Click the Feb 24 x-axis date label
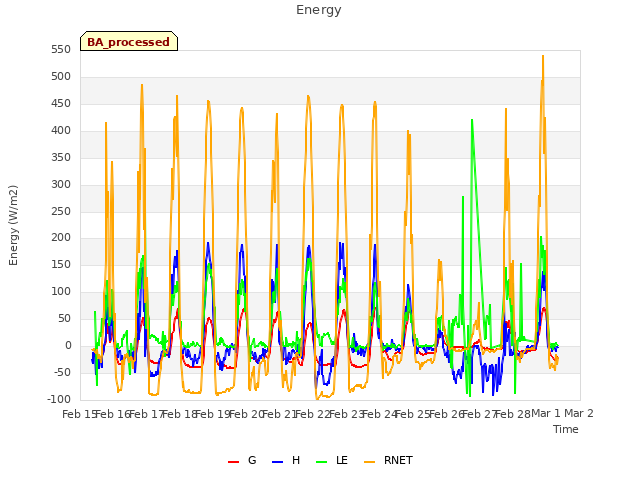 (x=379, y=414)
